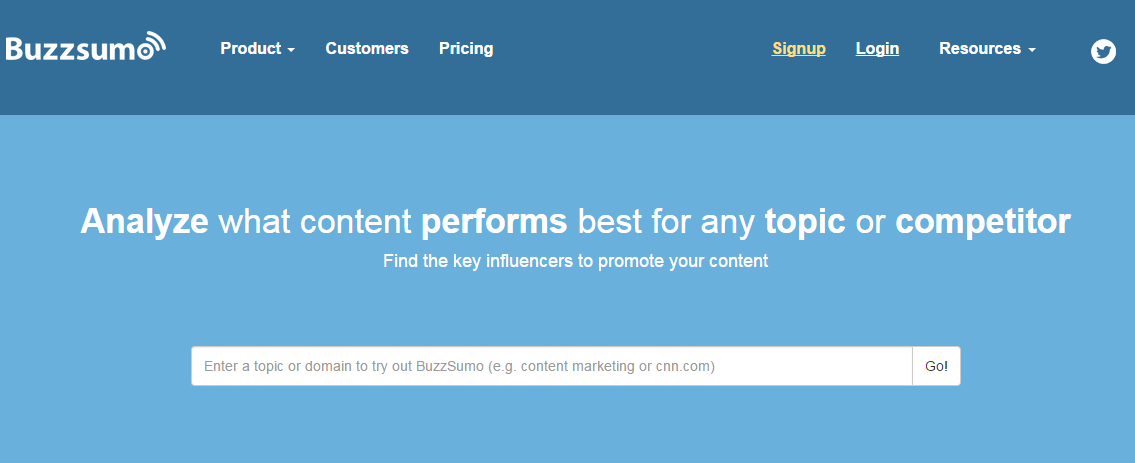1135x463 pixels.
Task: Open the Product menu
Action: click(x=258, y=48)
